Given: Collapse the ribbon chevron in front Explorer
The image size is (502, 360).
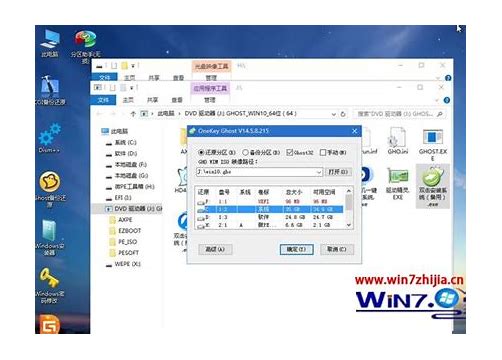Looking at the screenshot, I should click(437, 100).
